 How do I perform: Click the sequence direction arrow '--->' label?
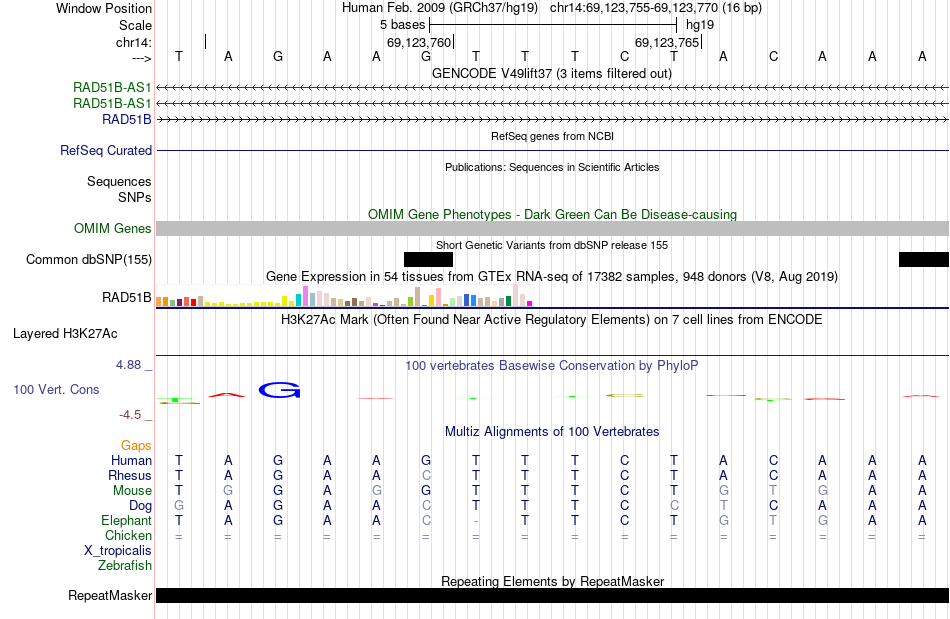click(x=141, y=58)
